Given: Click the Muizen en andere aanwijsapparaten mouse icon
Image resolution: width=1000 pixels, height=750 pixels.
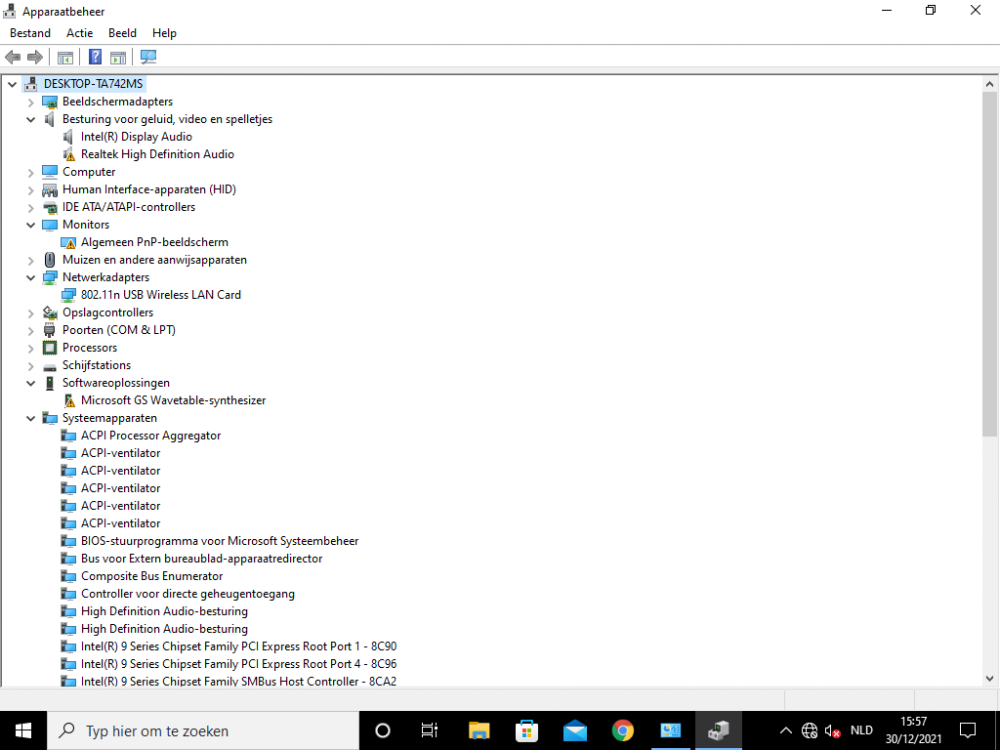Looking at the screenshot, I should [x=50, y=260].
